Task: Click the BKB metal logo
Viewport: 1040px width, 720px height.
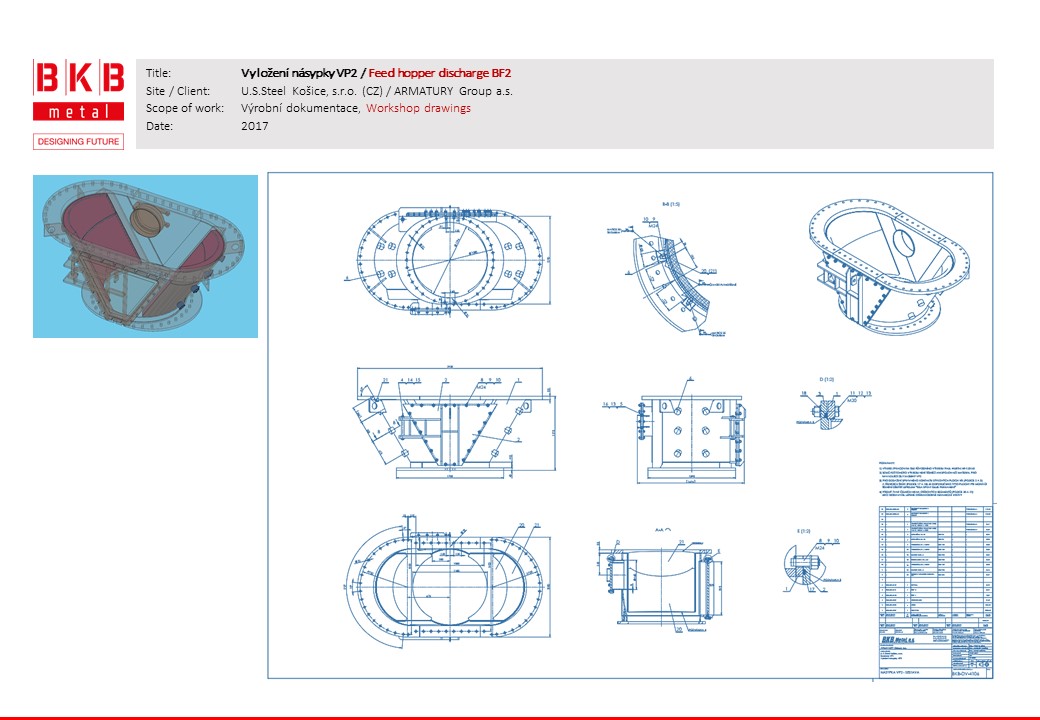Action: point(78,90)
